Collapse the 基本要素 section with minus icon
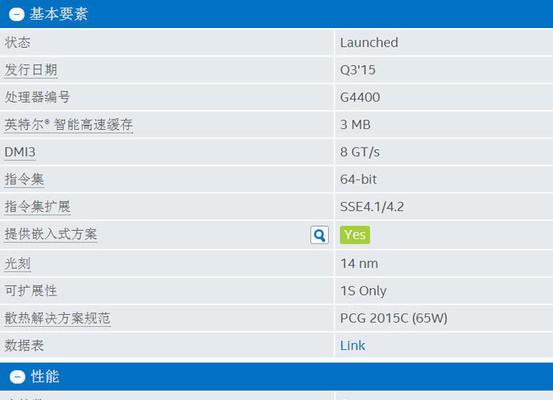Viewport: 553px width, 400px height. pos(17,14)
